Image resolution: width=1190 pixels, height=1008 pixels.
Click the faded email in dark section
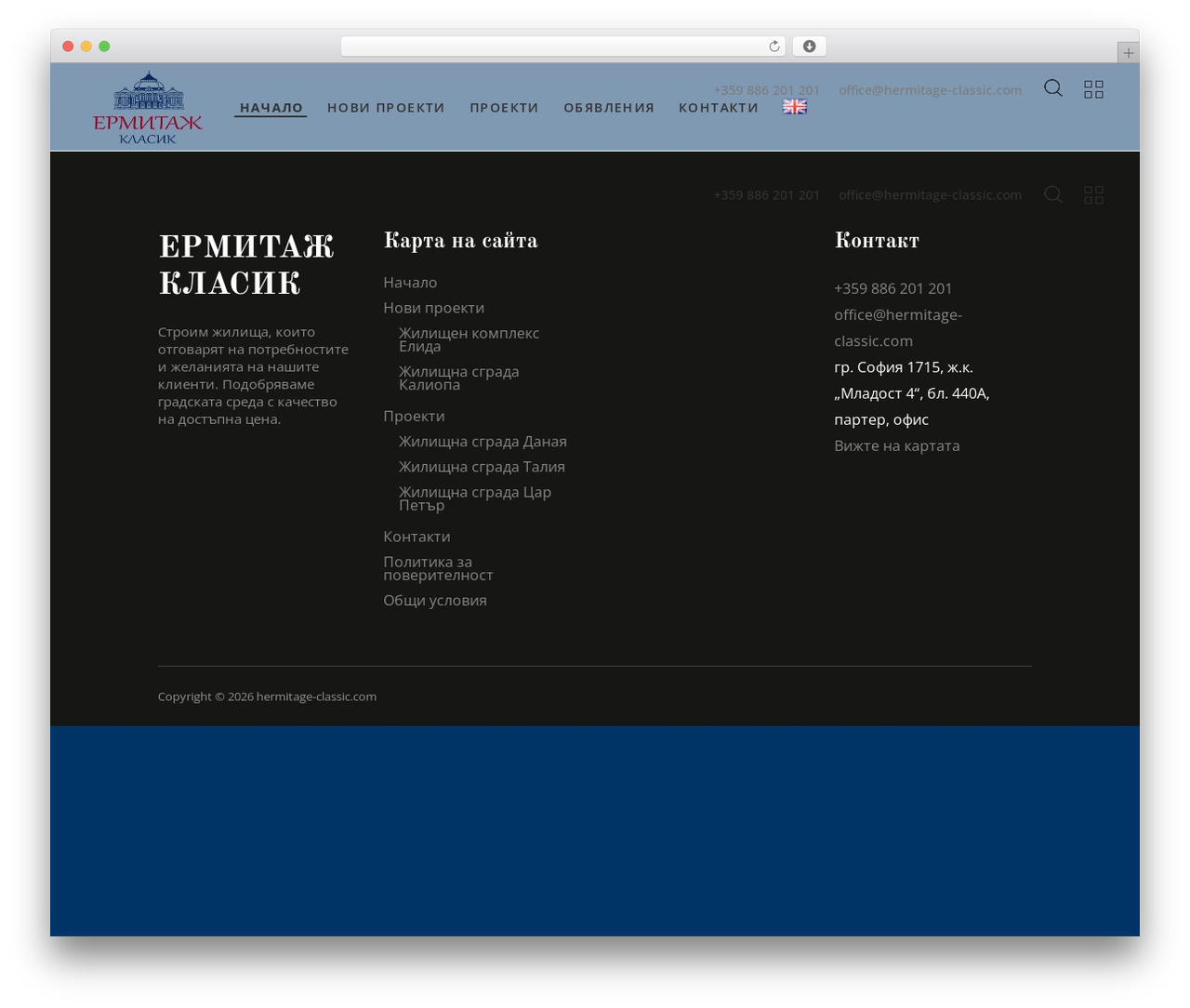click(930, 195)
